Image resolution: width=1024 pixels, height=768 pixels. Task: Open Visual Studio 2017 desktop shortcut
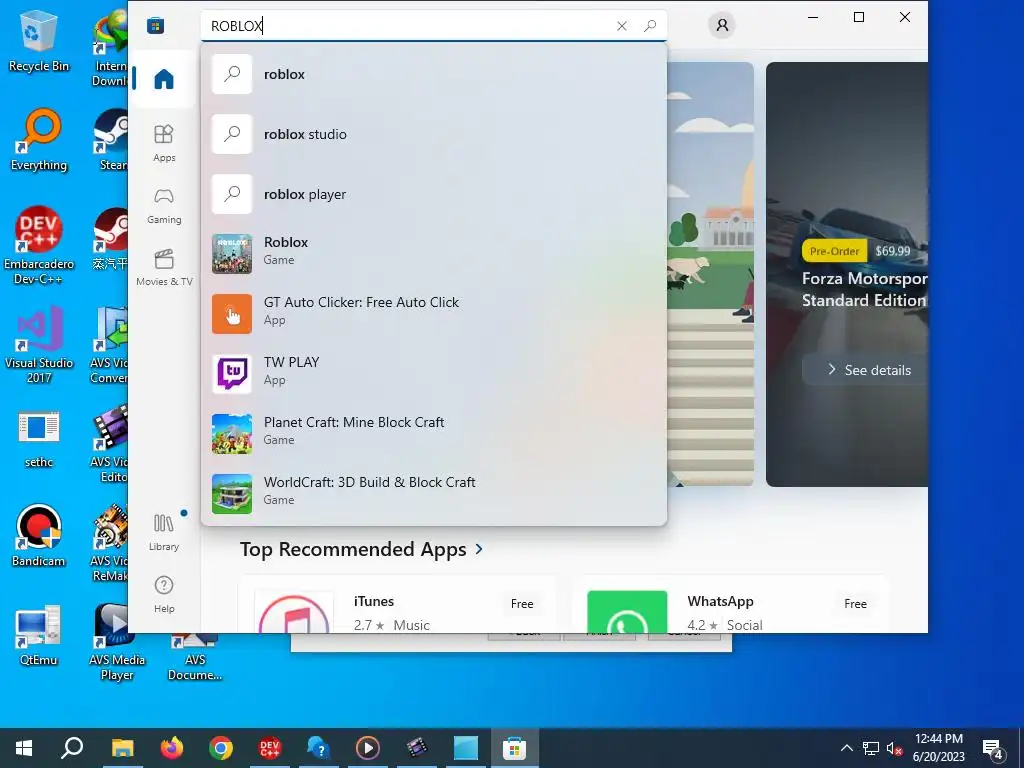click(39, 345)
